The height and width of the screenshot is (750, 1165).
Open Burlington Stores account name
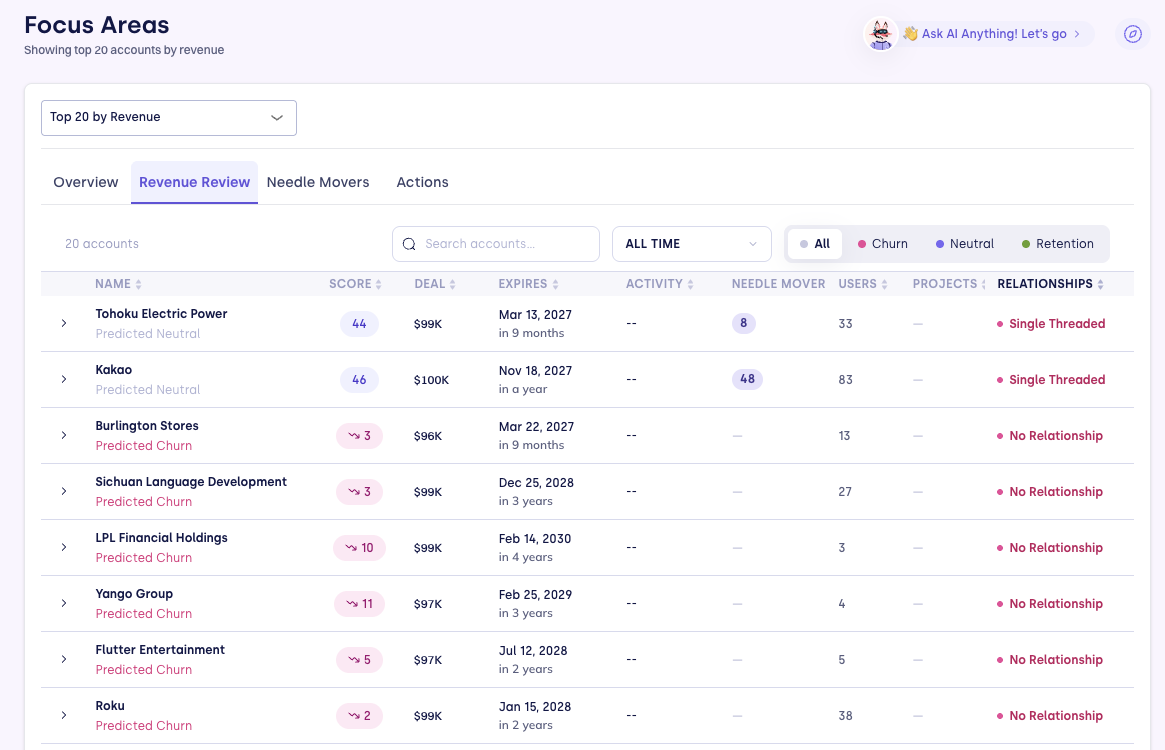pos(147,426)
